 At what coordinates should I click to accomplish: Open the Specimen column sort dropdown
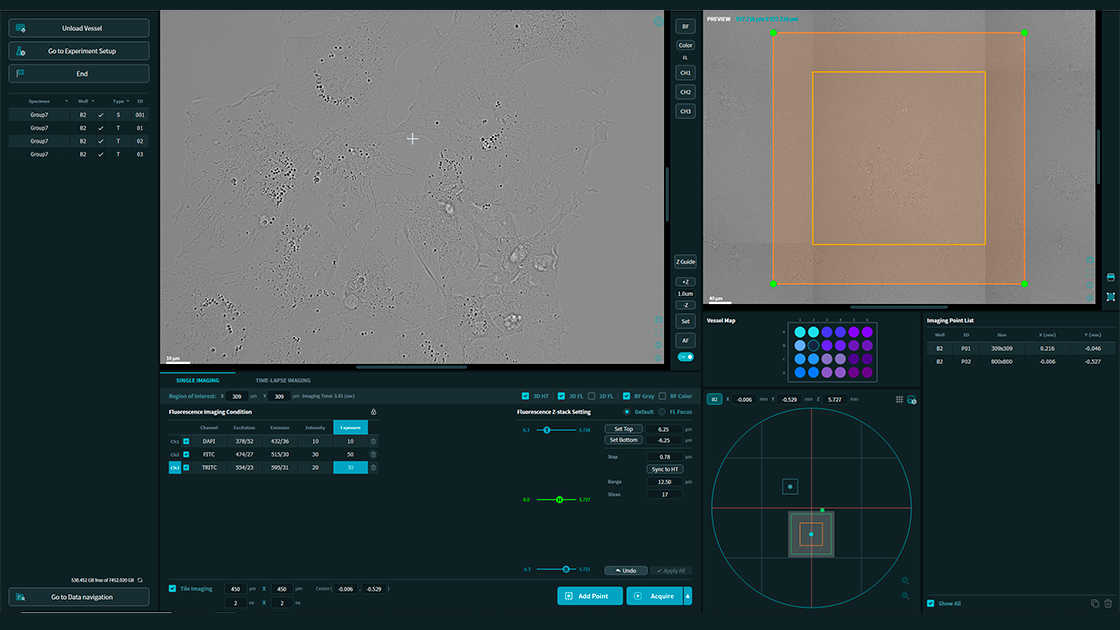click(67, 101)
